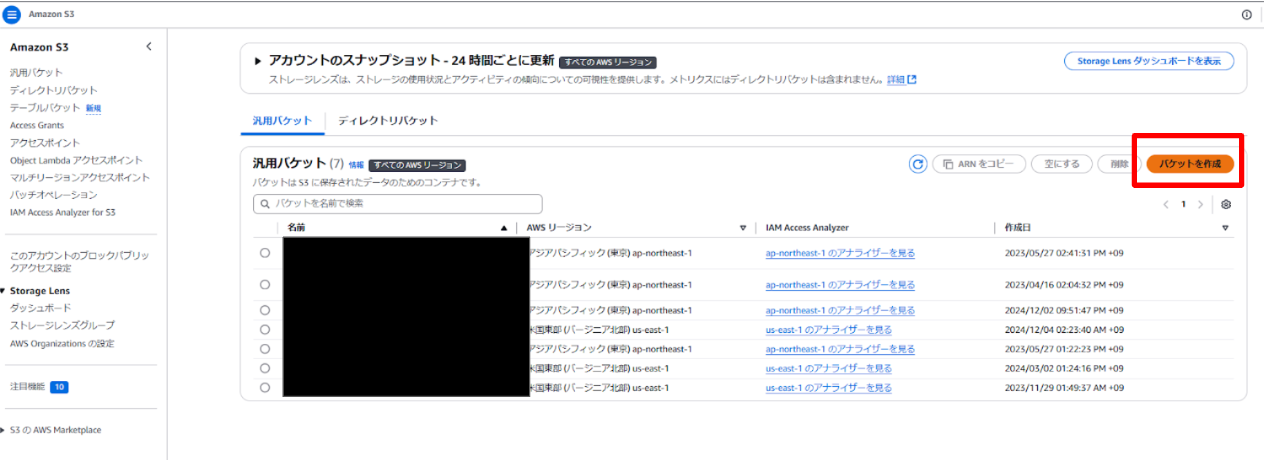1264x460 pixels.
Task: Select the bucket created 2023/11/29 01:49:37 AM
Action: click(x=265, y=387)
